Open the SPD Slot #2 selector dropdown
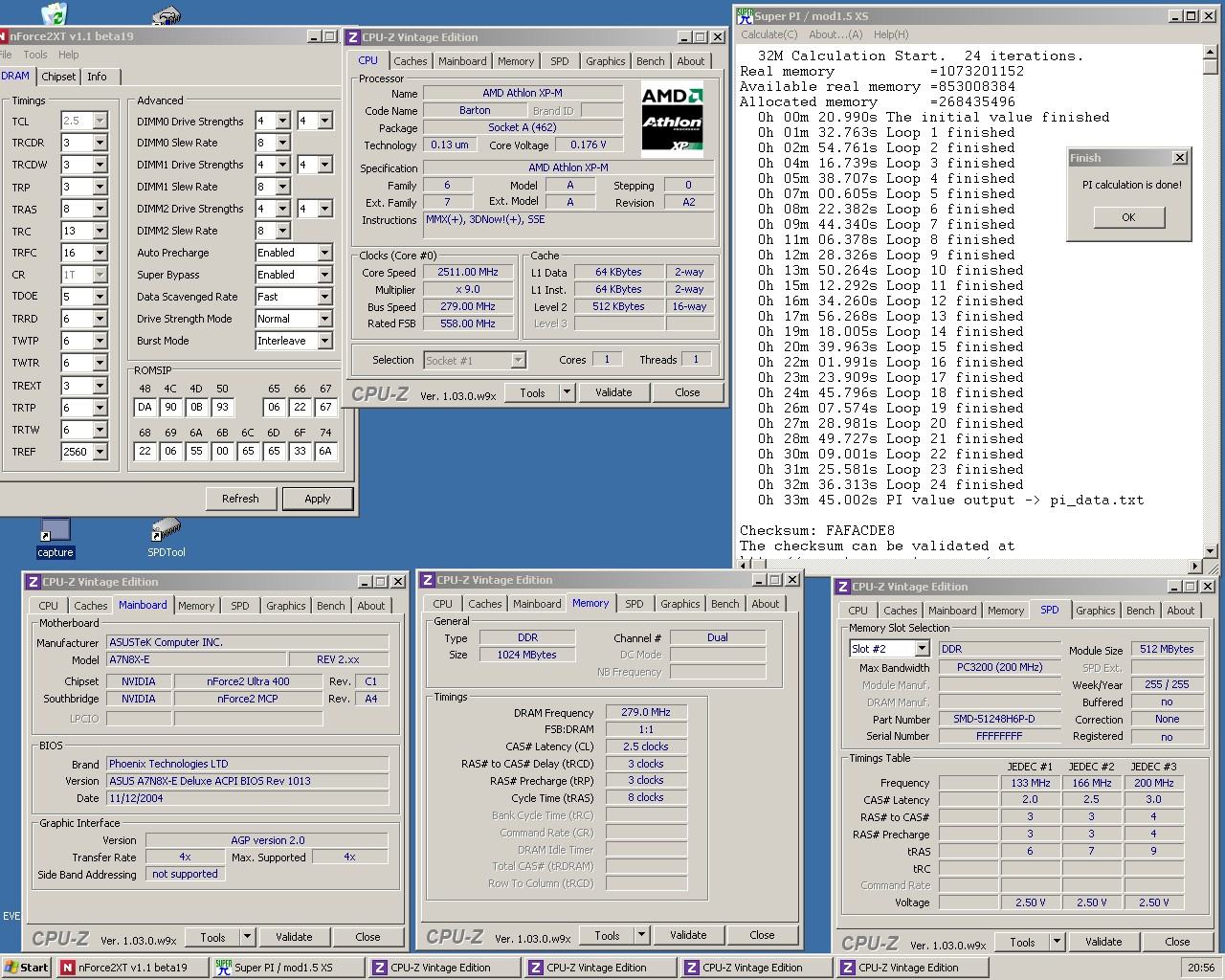1225x980 pixels. [x=922, y=649]
